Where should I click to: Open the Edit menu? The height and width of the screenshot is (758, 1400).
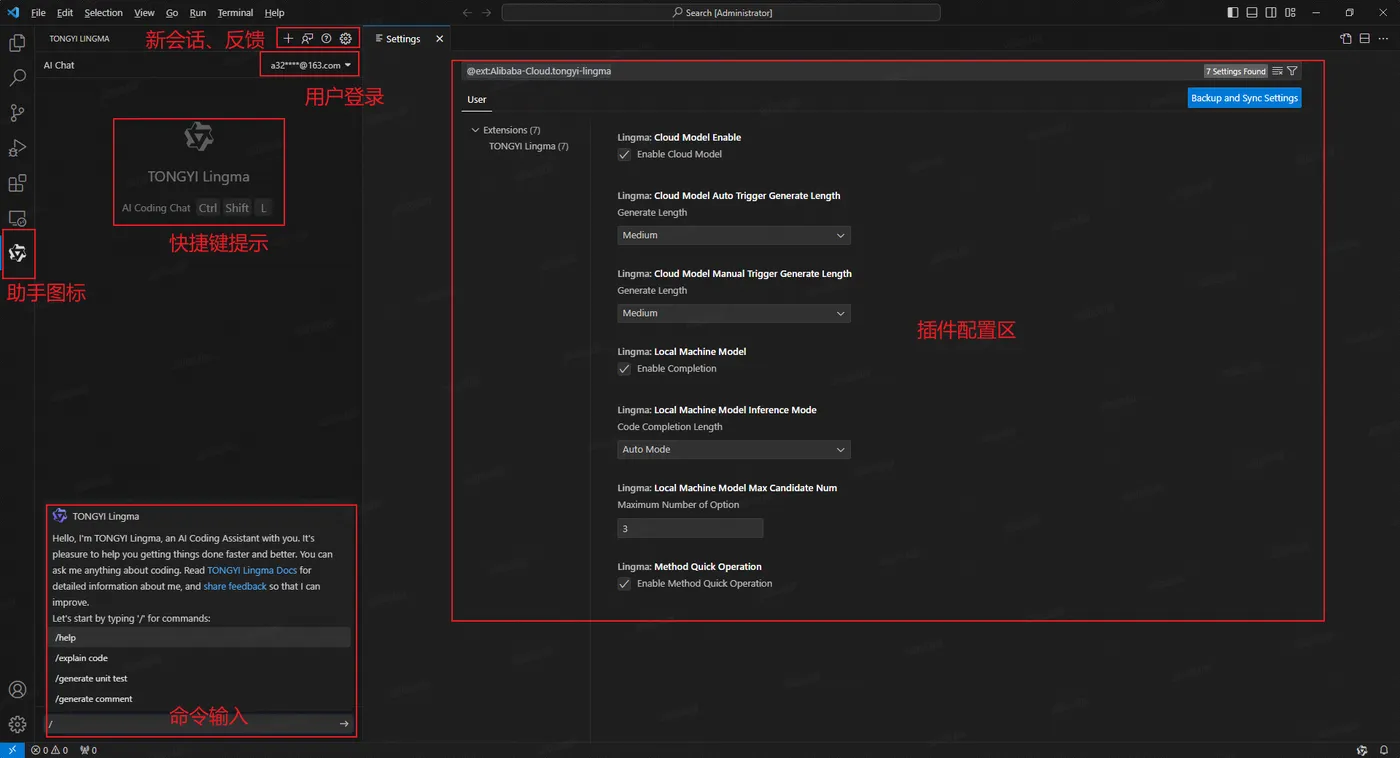(x=65, y=13)
